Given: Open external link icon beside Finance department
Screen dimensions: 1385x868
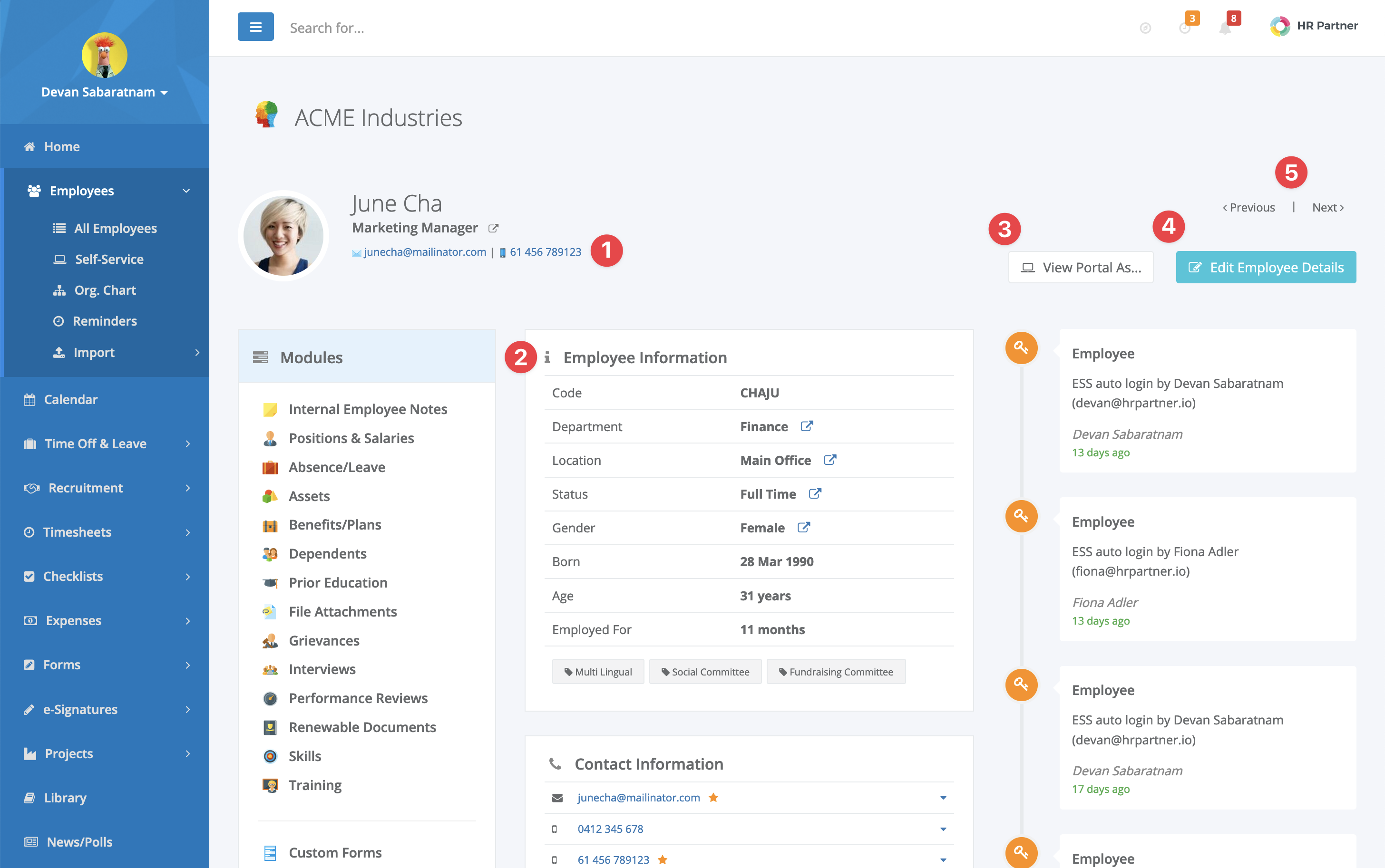Looking at the screenshot, I should click(807, 426).
